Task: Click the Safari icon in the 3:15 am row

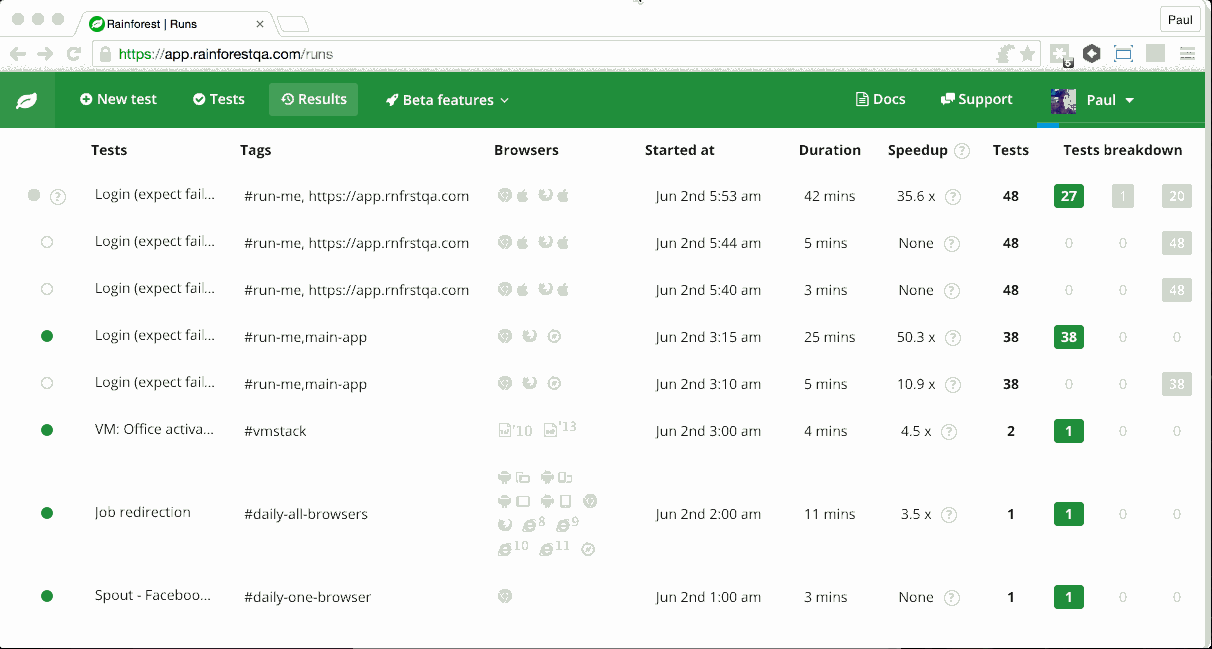Action: coord(554,337)
